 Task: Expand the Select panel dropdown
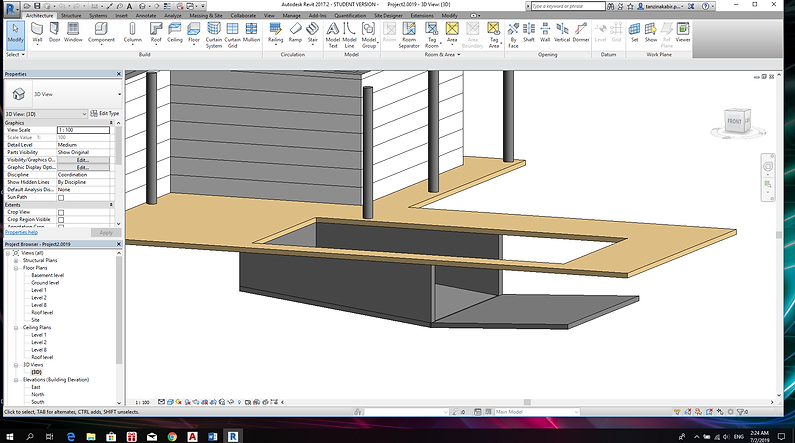pyautogui.click(x=15, y=54)
